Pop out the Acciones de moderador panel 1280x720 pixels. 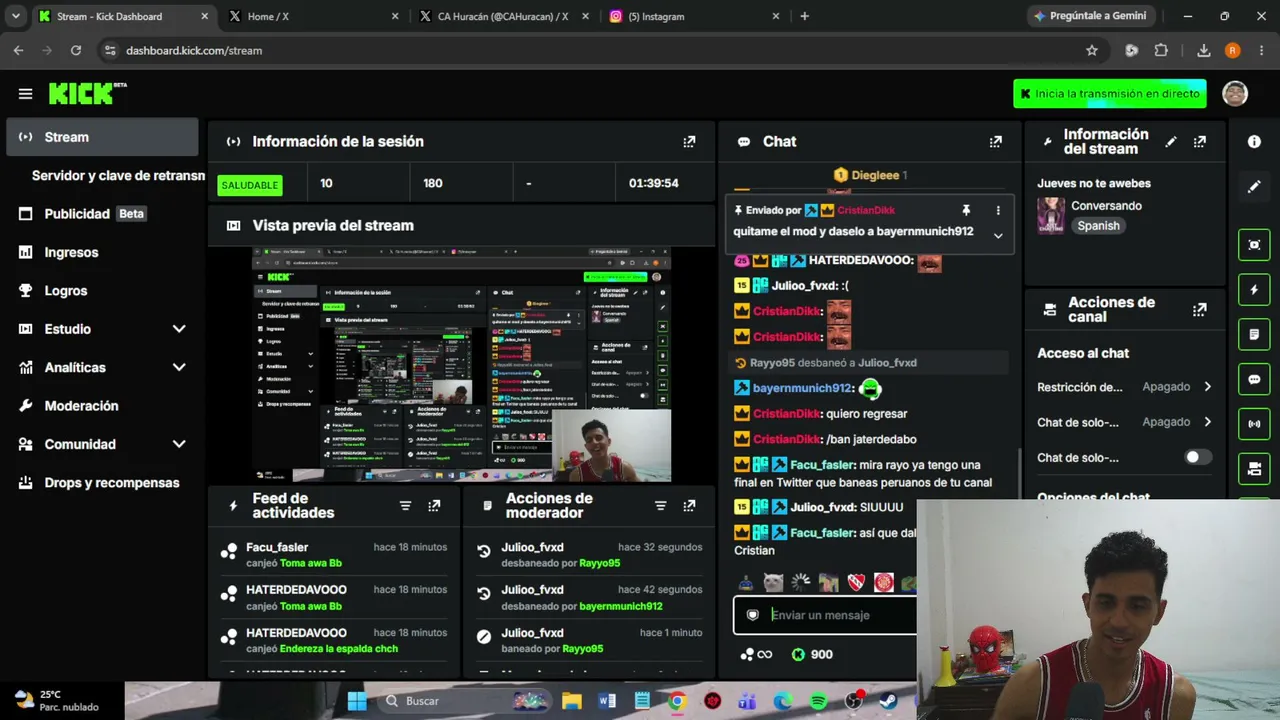[689, 506]
